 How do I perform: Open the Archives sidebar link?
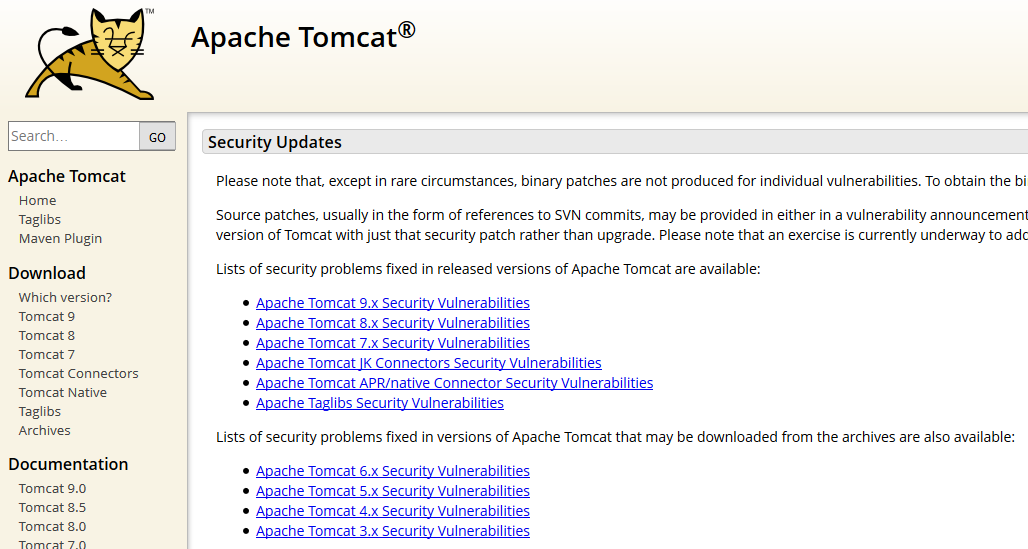coord(45,430)
